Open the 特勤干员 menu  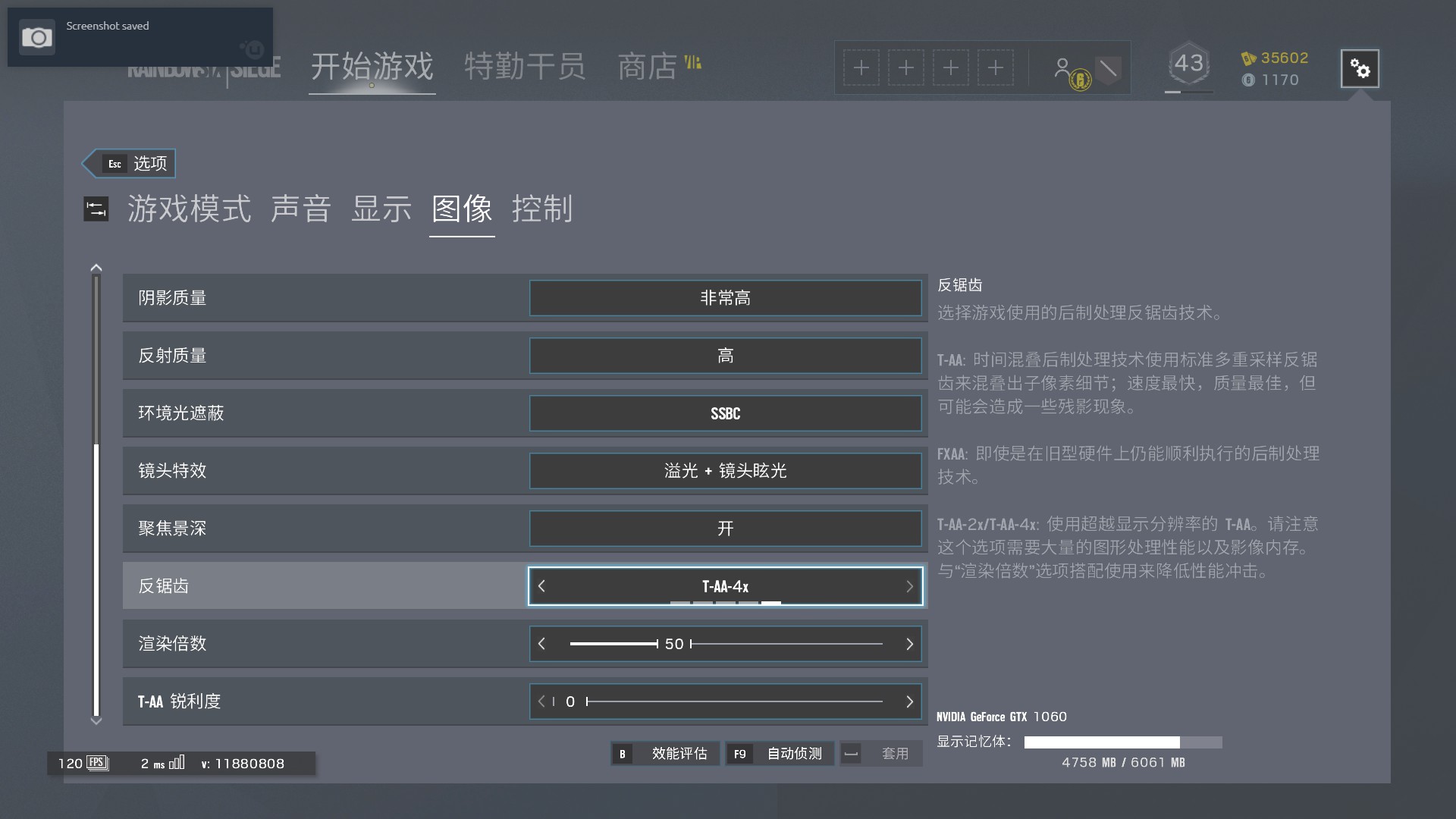tap(525, 67)
